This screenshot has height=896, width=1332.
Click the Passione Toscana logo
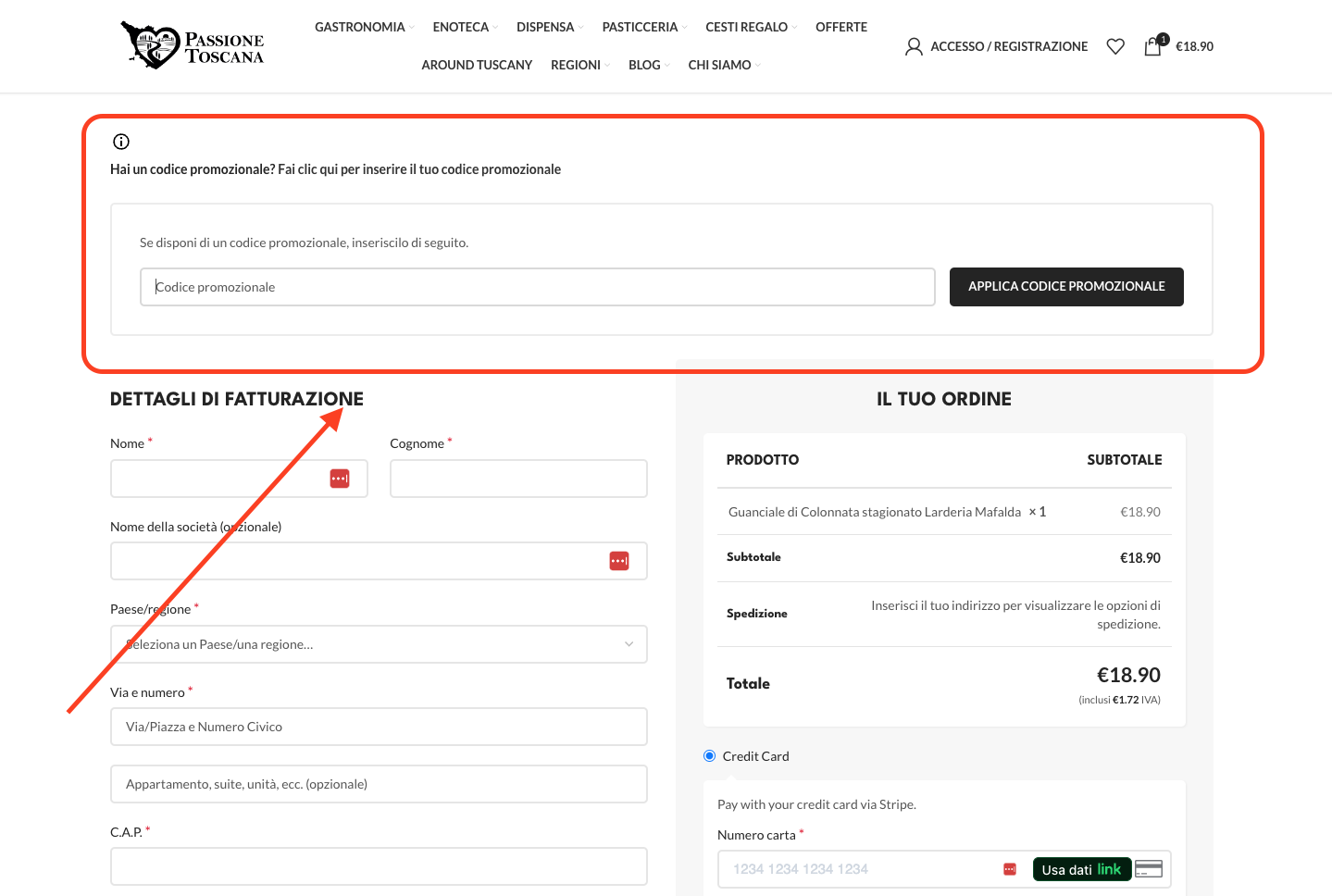(193, 45)
